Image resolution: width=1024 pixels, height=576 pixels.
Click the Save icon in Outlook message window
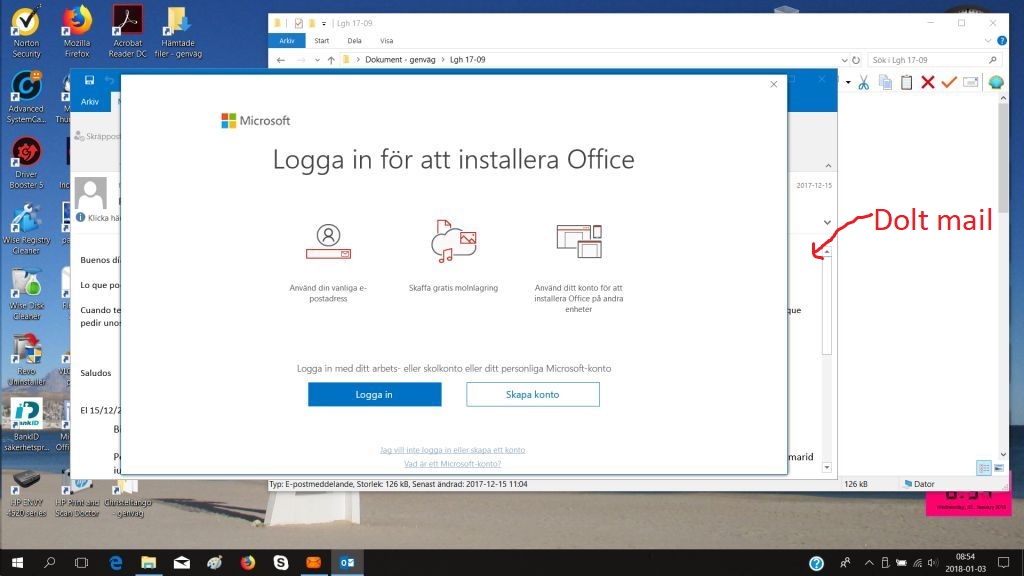coord(89,80)
